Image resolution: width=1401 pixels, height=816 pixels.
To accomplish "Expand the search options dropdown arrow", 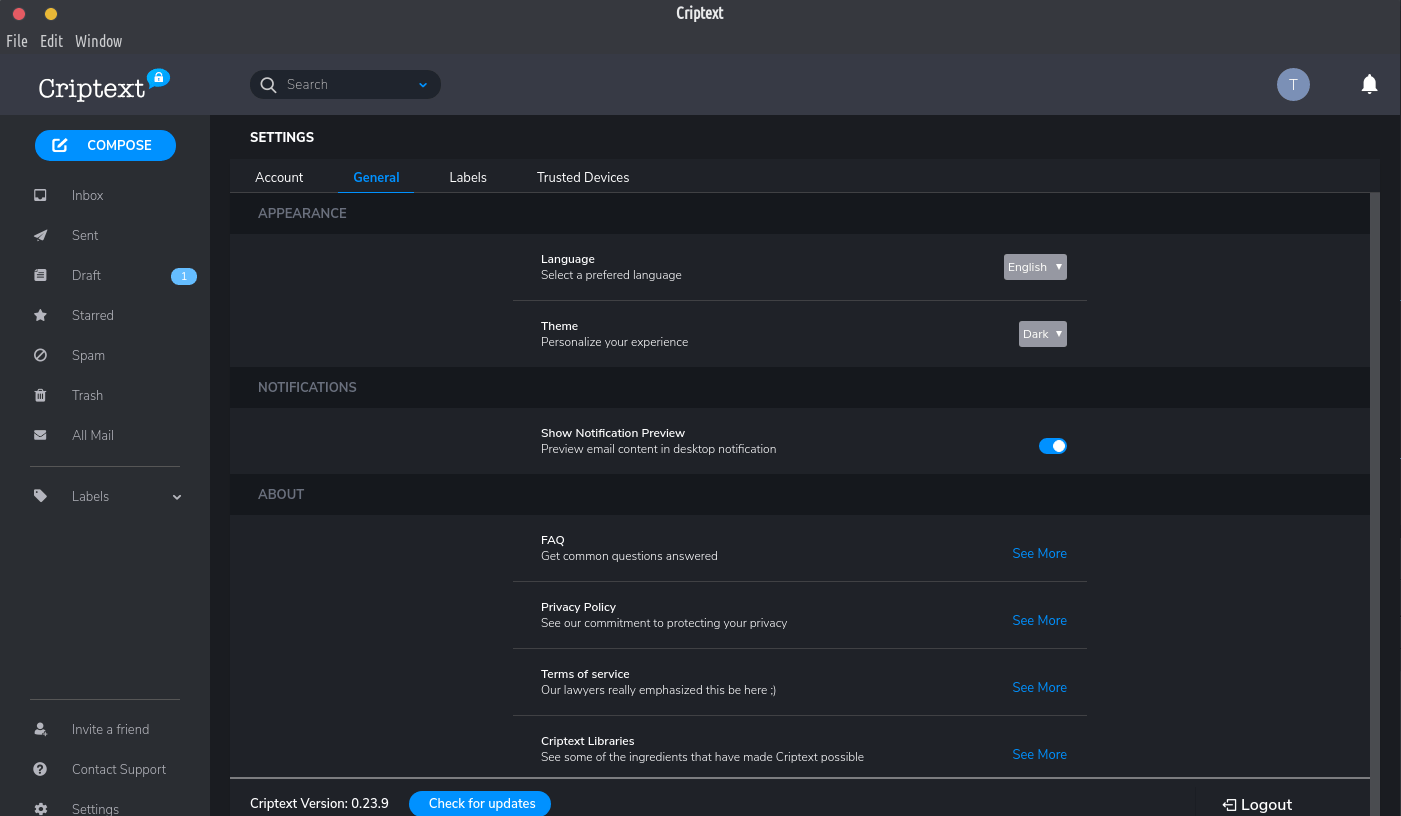I will pos(423,85).
